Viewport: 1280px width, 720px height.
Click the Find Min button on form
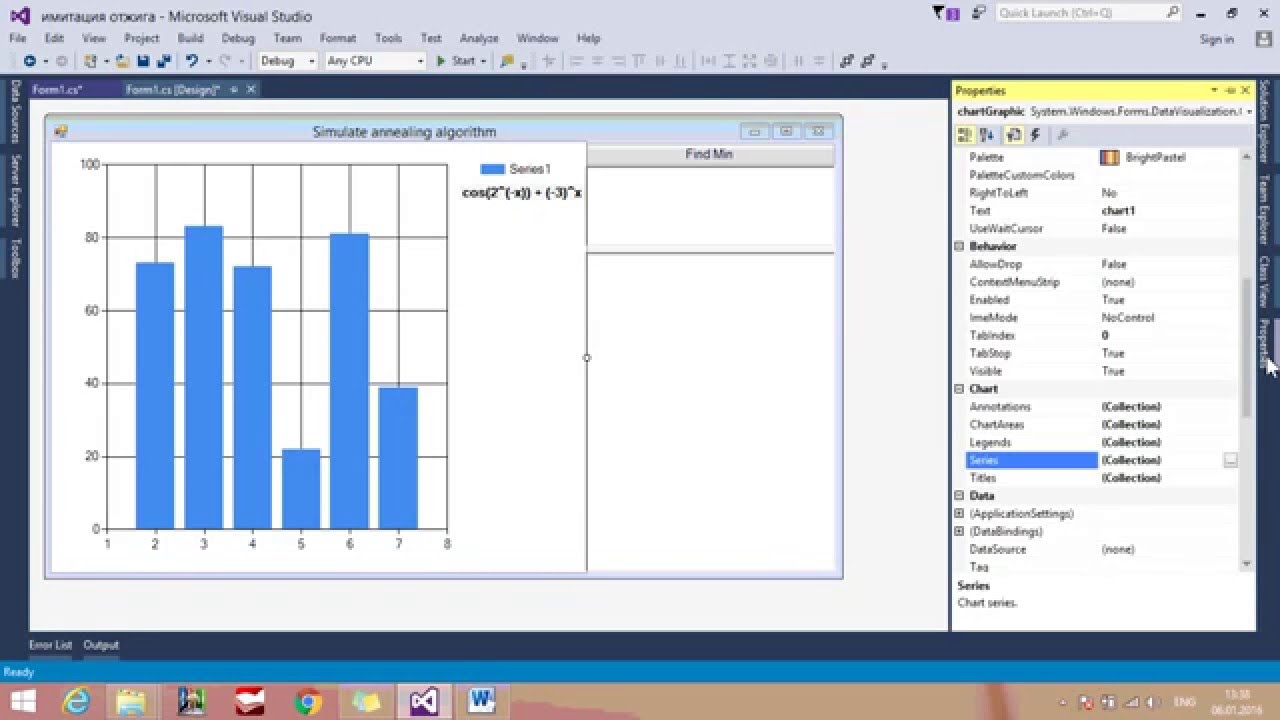pyautogui.click(x=710, y=154)
